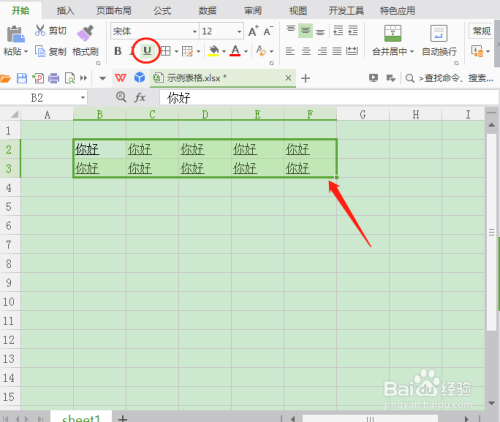The width and height of the screenshot is (500, 422).
Task: Click the Borders icon
Action: (166, 51)
